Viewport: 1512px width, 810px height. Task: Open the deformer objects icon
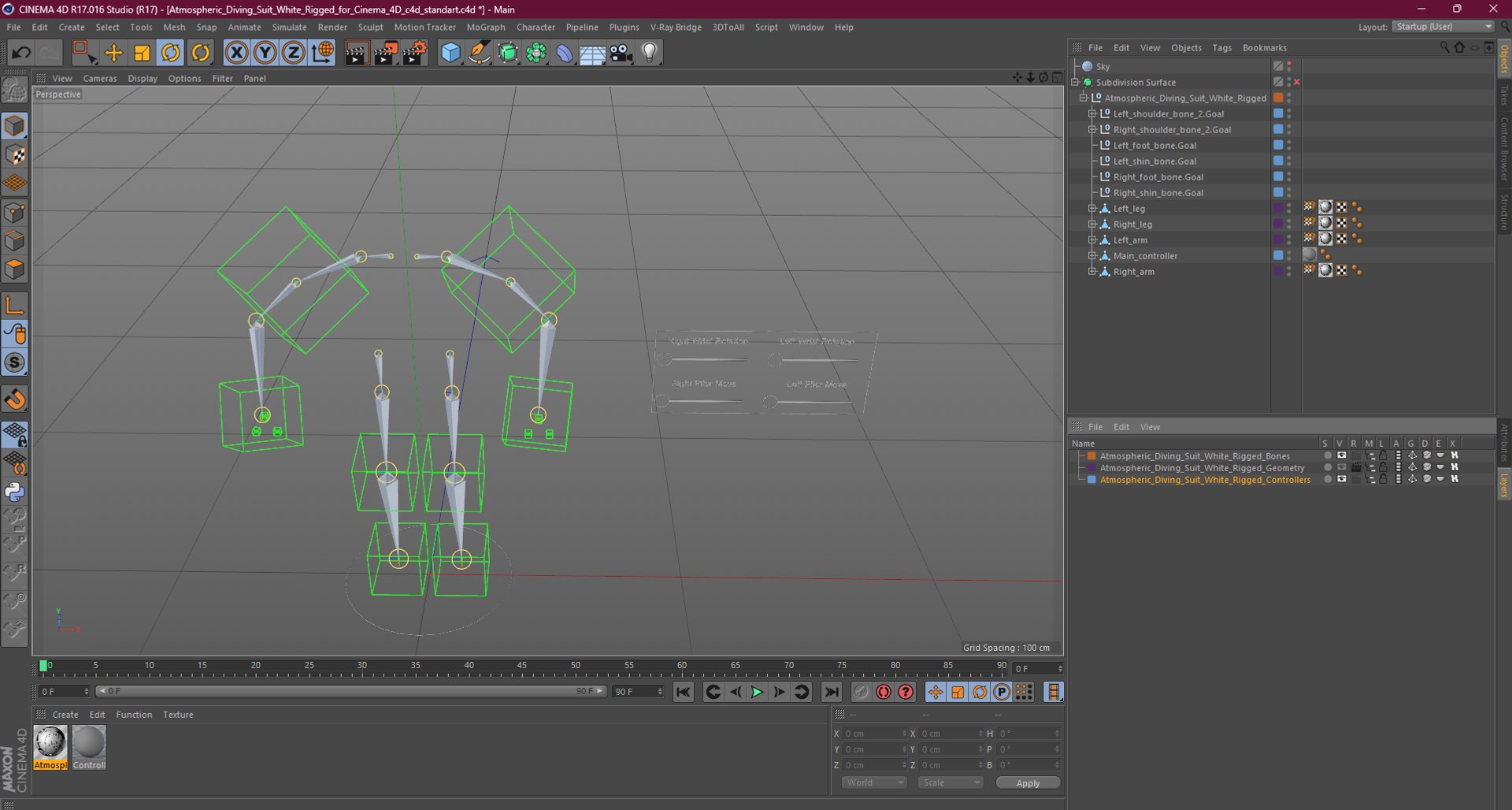564,53
